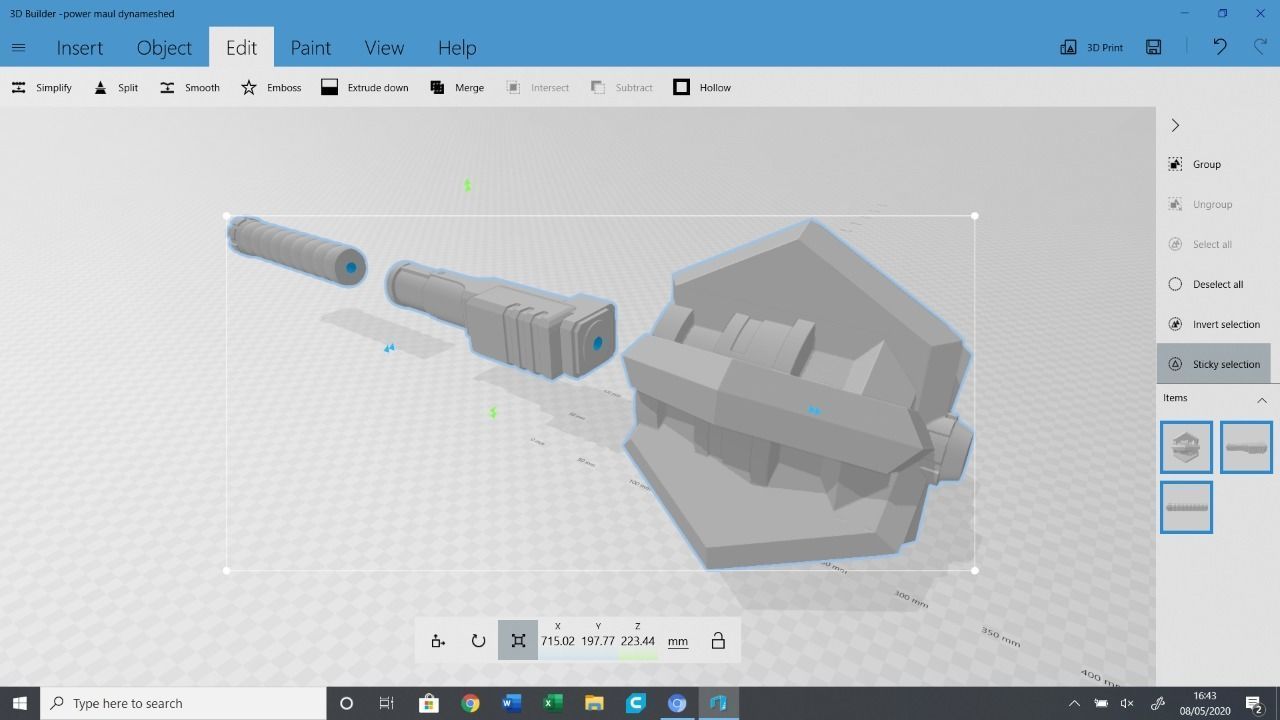Image resolution: width=1280 pixels, height=720 pixels.
Task: Change the mm units setting
Action: (x=678, y=641)
